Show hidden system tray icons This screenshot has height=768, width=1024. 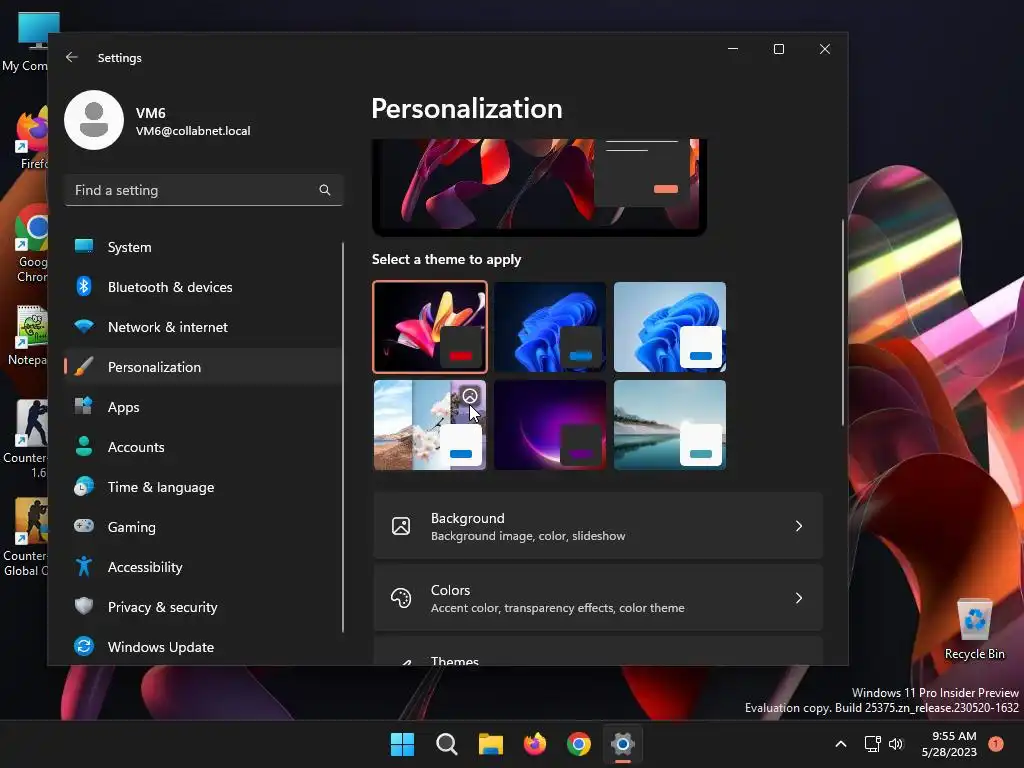click(841, 744)
